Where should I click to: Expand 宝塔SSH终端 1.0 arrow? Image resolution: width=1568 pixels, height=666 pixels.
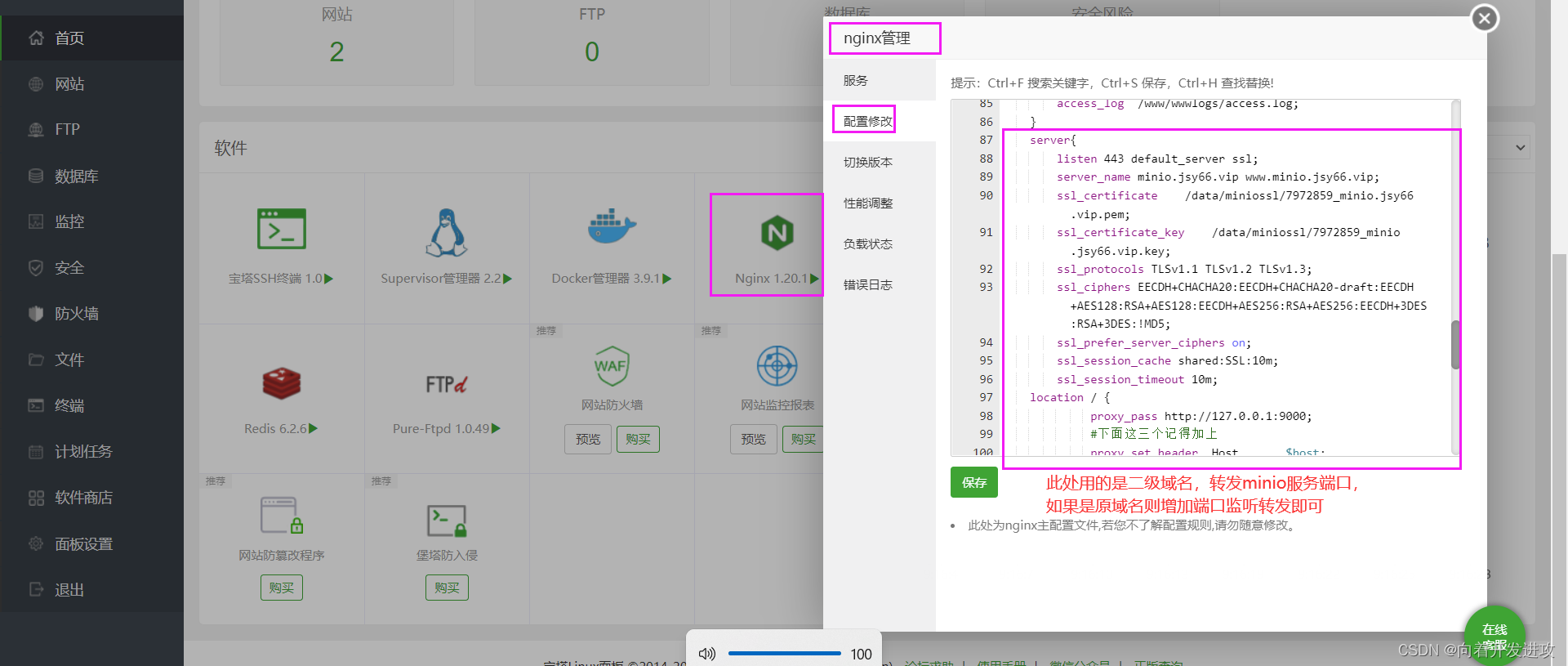[328, 279]
